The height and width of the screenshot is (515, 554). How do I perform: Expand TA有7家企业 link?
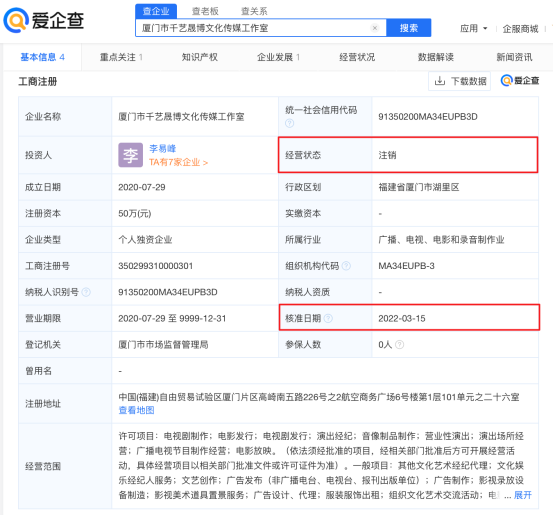(178, 162)
